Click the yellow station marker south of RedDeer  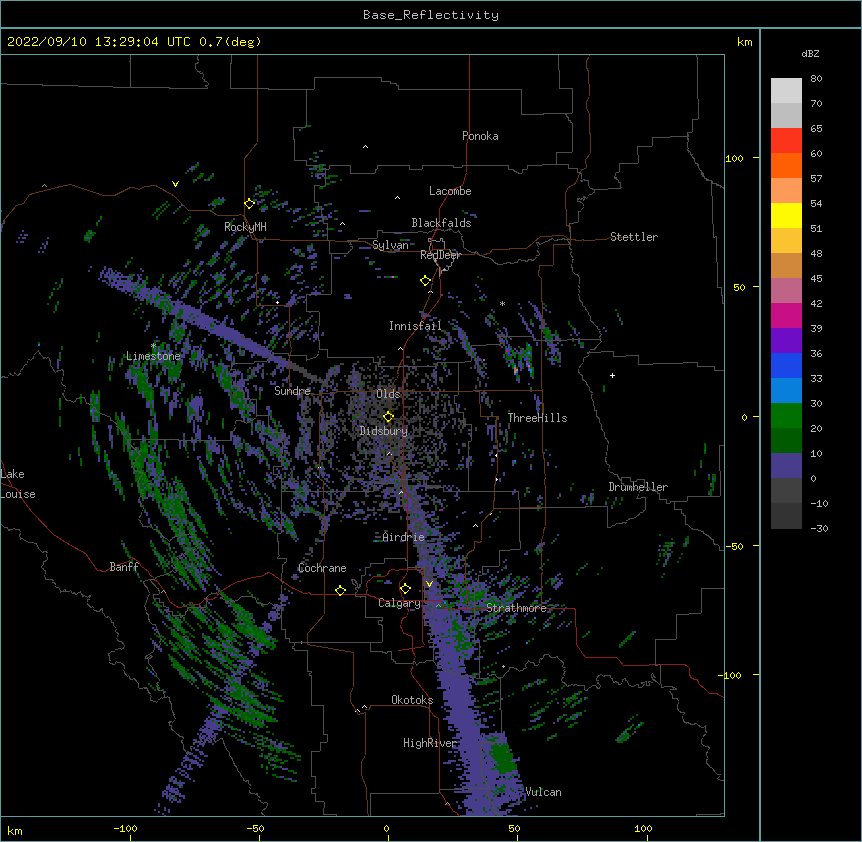pos(425,280)
